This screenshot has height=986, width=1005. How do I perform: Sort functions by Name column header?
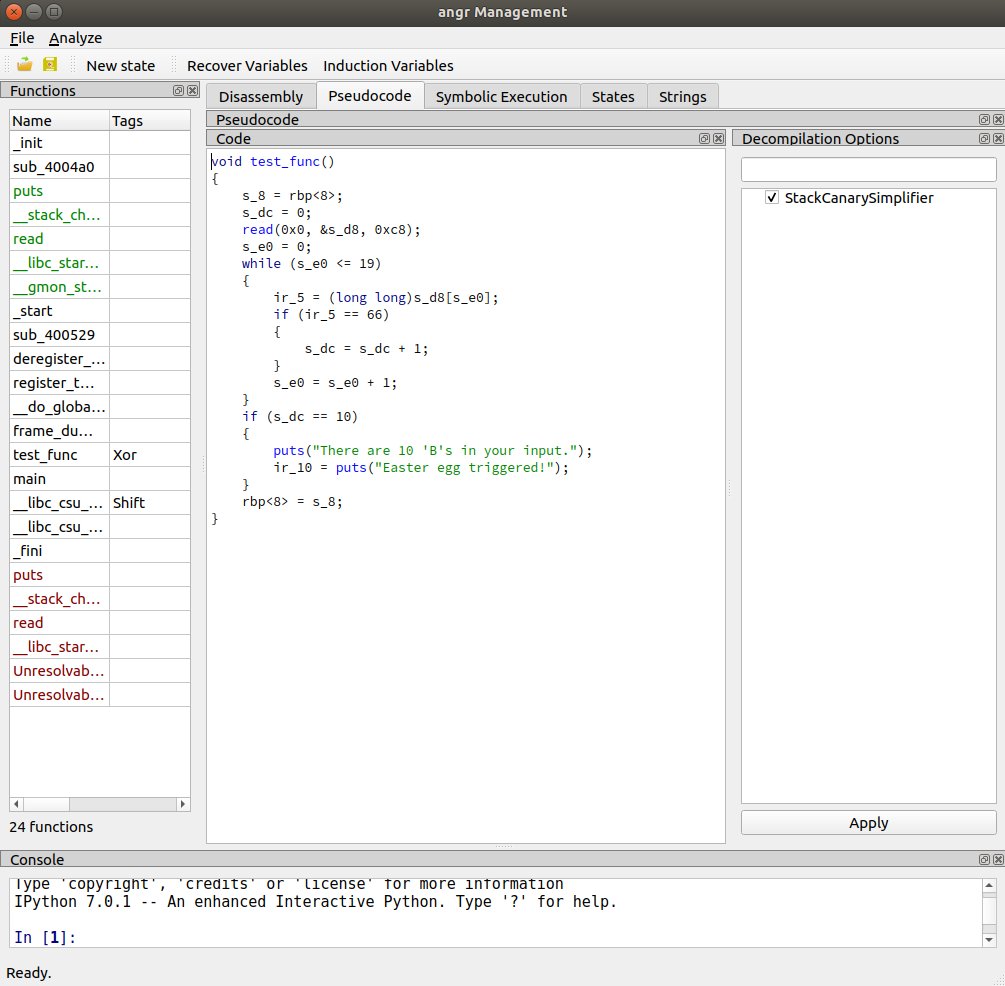coord(59,121)
